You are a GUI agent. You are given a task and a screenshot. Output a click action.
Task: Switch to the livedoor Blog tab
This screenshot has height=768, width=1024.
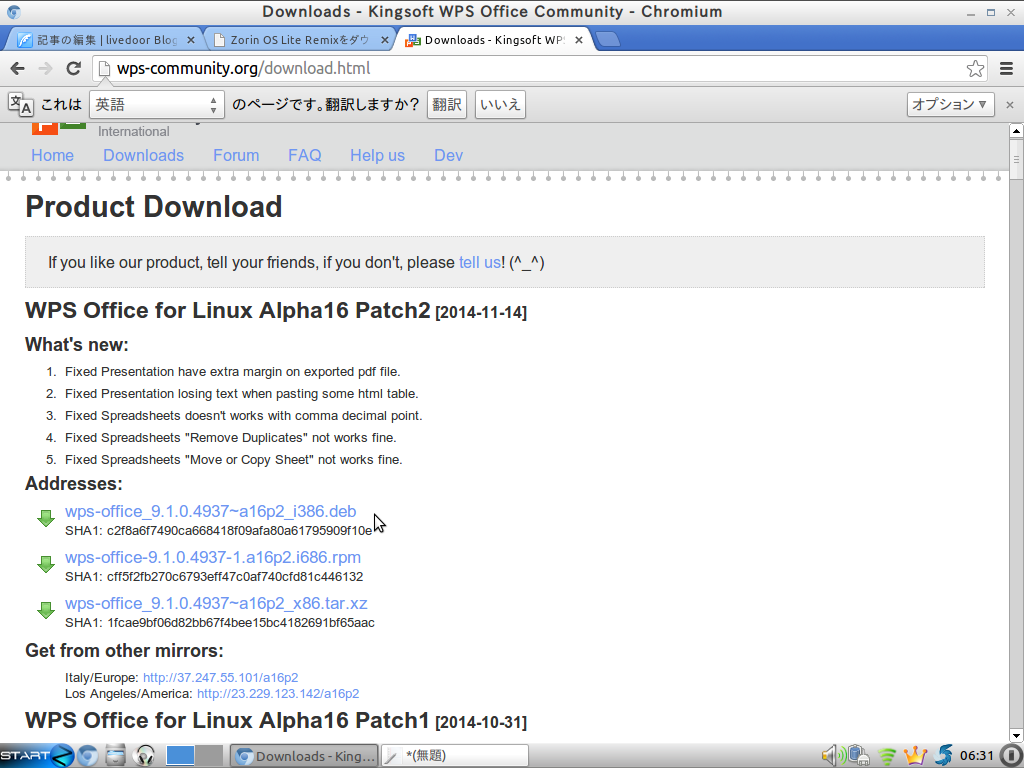(104, 40)
